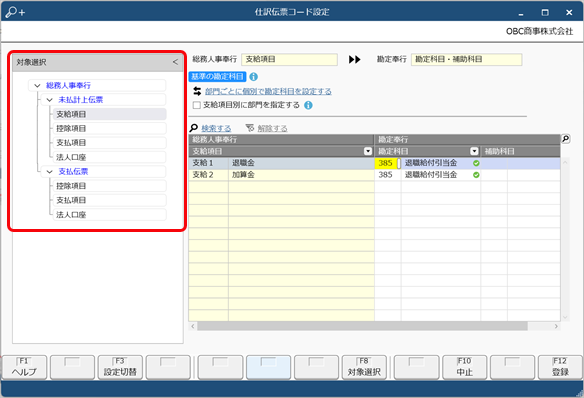584x398 pixels.
Task: Click the 検索する link
Action: pyautogui.click(x=216, y=129)
